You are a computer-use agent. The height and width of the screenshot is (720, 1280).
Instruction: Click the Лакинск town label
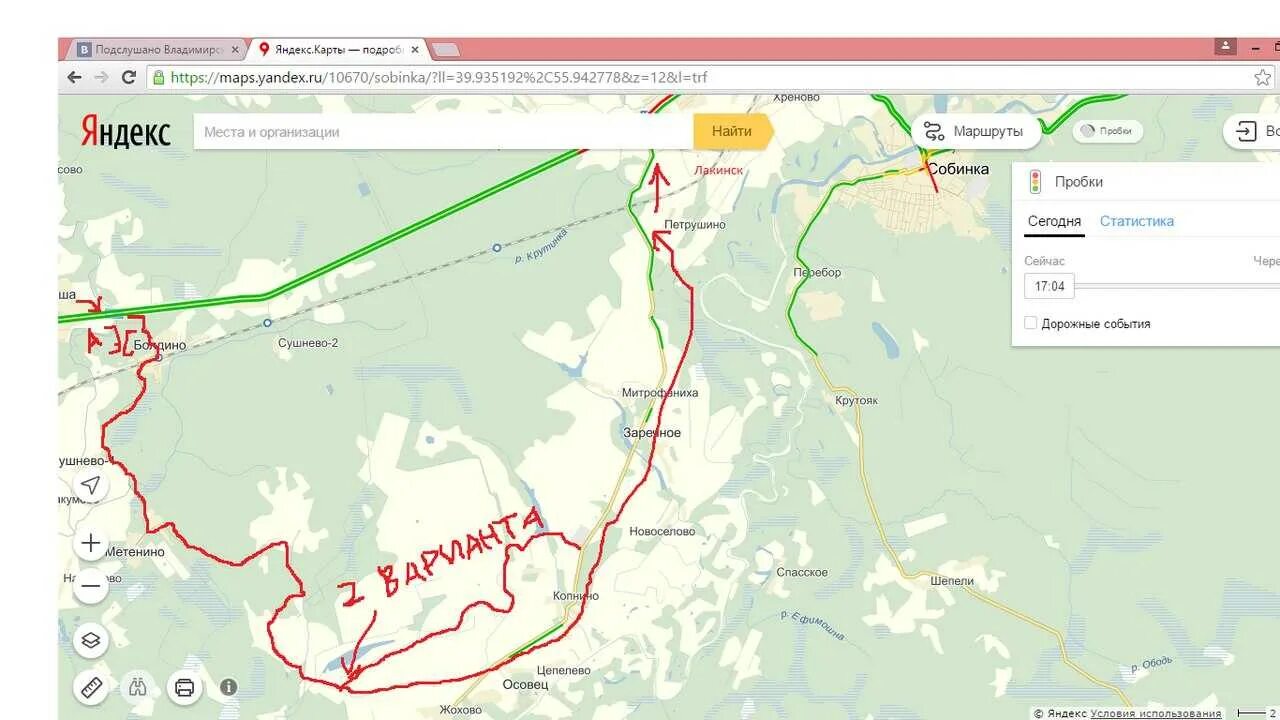pyautogui.click(x=718, y=170)
